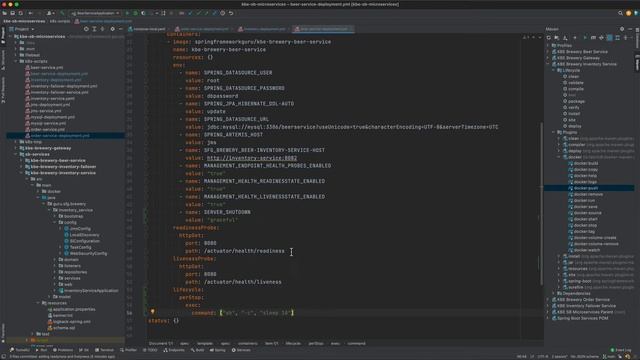
Task: Select the docker:build goal
Action: (586, 163)
